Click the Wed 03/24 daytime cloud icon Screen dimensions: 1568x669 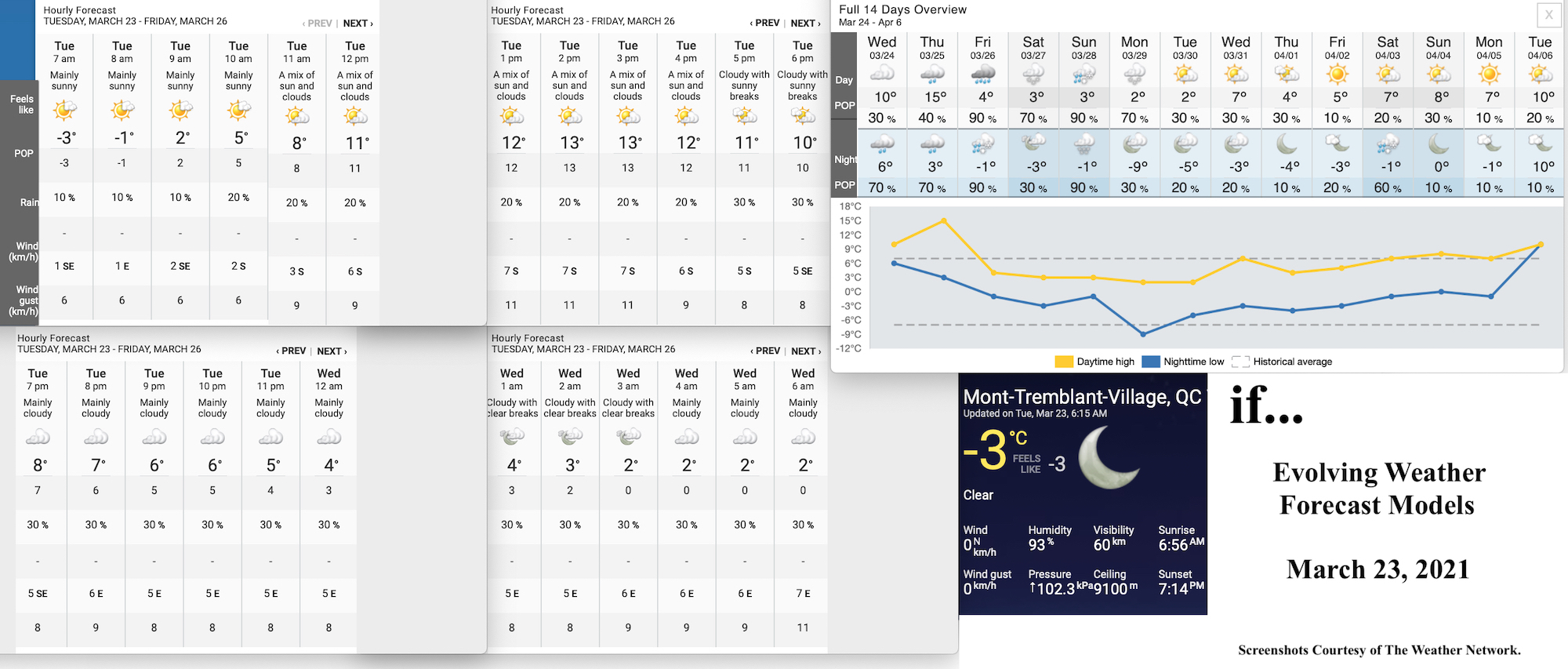pyautogui.click(x=882, y=74)
